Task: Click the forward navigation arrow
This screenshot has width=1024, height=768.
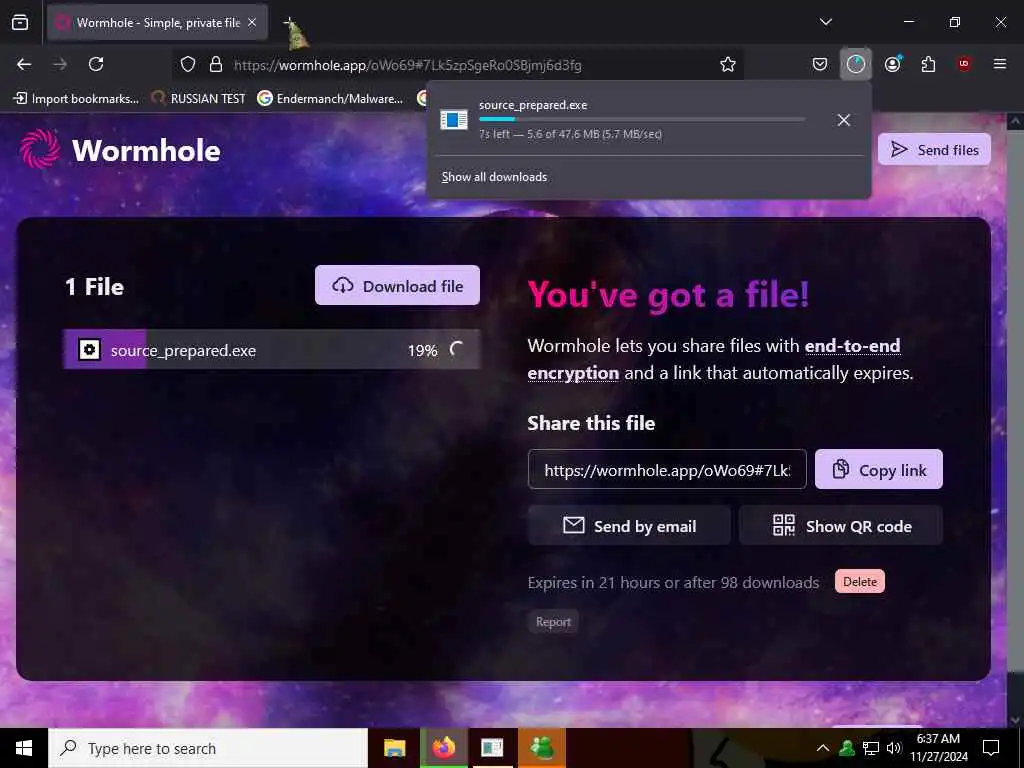Action: [60, 64]
